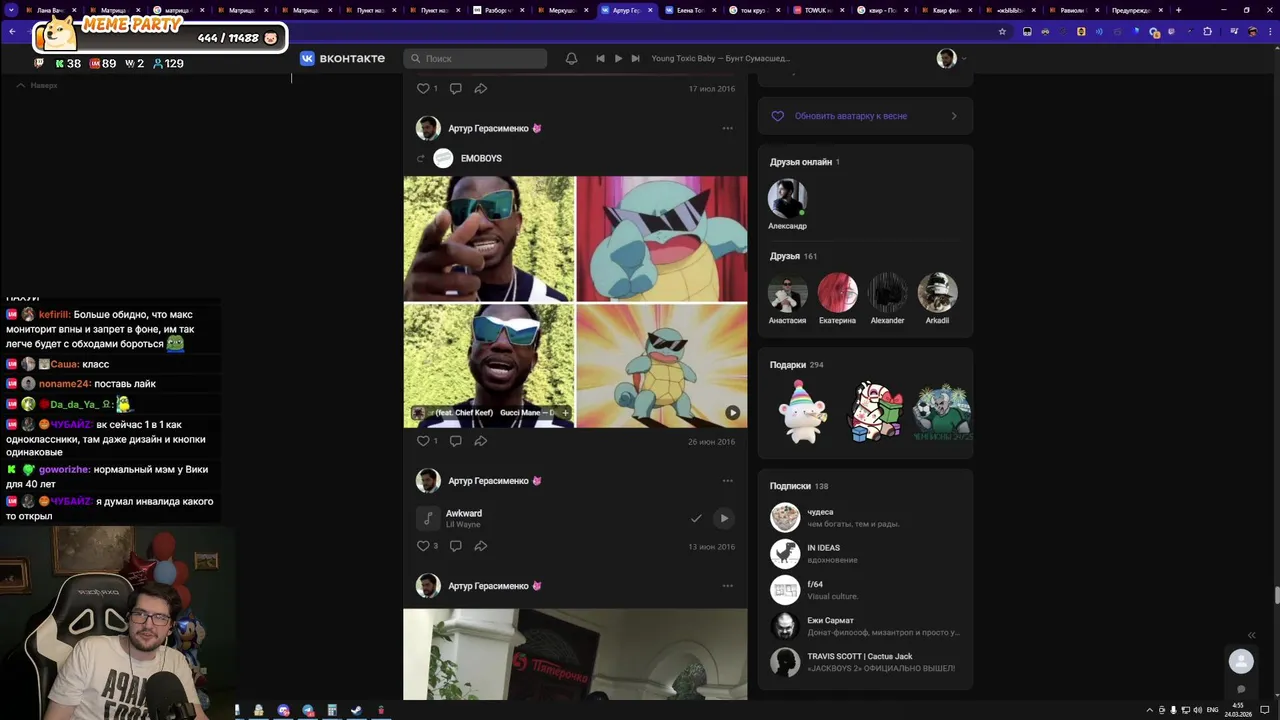The width and height of the screenshot is (1280, 720).
Task: Play previous track in VK header player
Action: [x=600, y=58]
